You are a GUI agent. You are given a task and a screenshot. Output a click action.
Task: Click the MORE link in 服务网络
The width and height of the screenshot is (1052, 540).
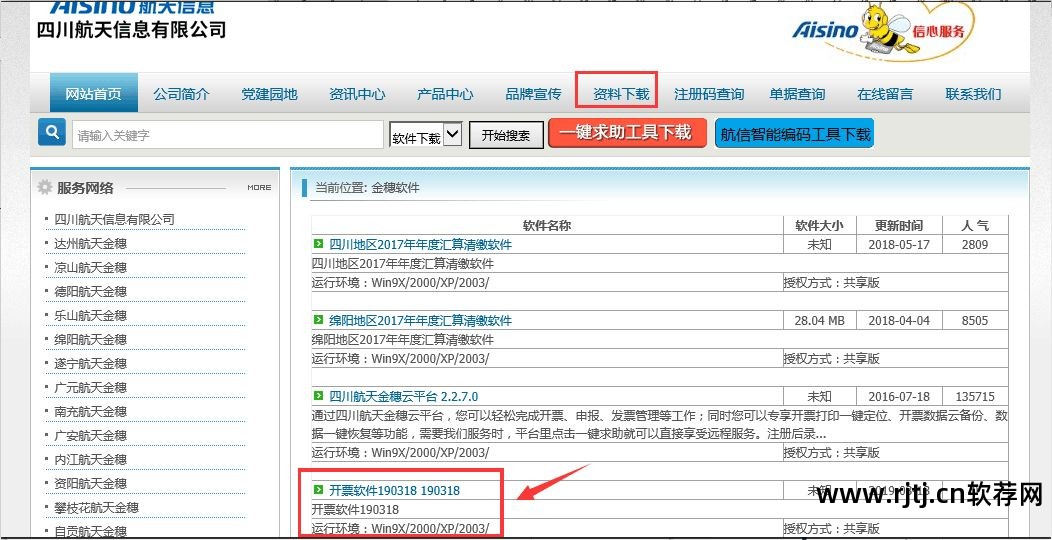coord(259,188)
